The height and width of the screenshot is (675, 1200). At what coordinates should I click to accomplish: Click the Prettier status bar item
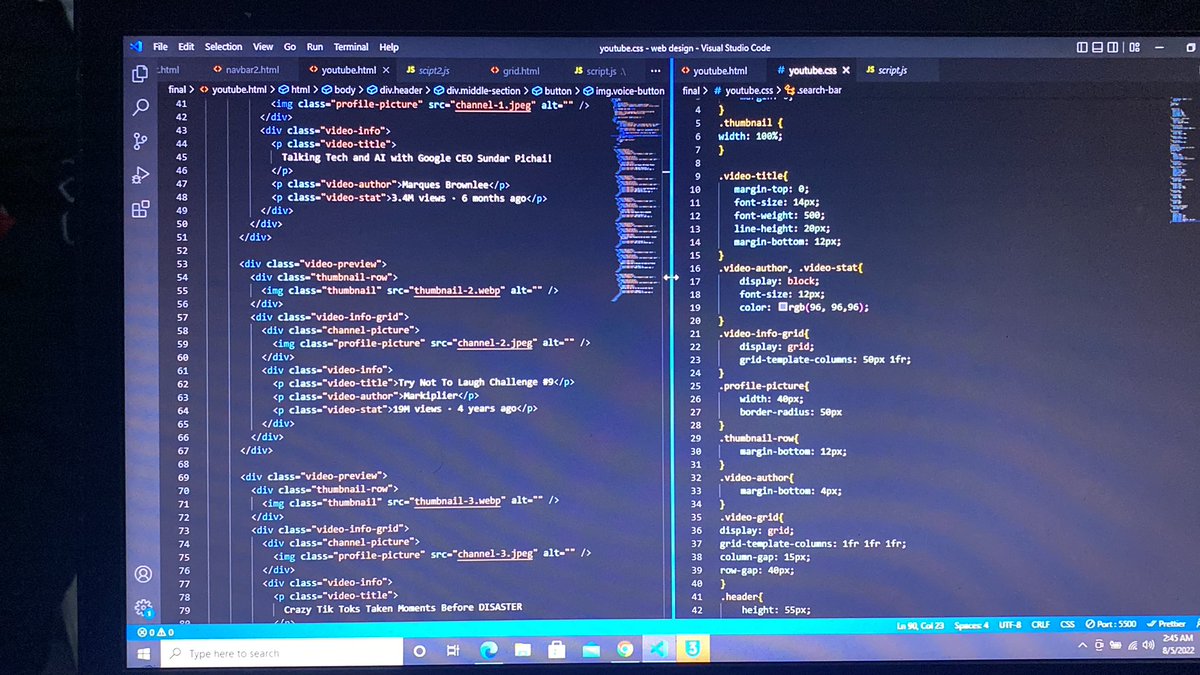tap(1167, 625)
